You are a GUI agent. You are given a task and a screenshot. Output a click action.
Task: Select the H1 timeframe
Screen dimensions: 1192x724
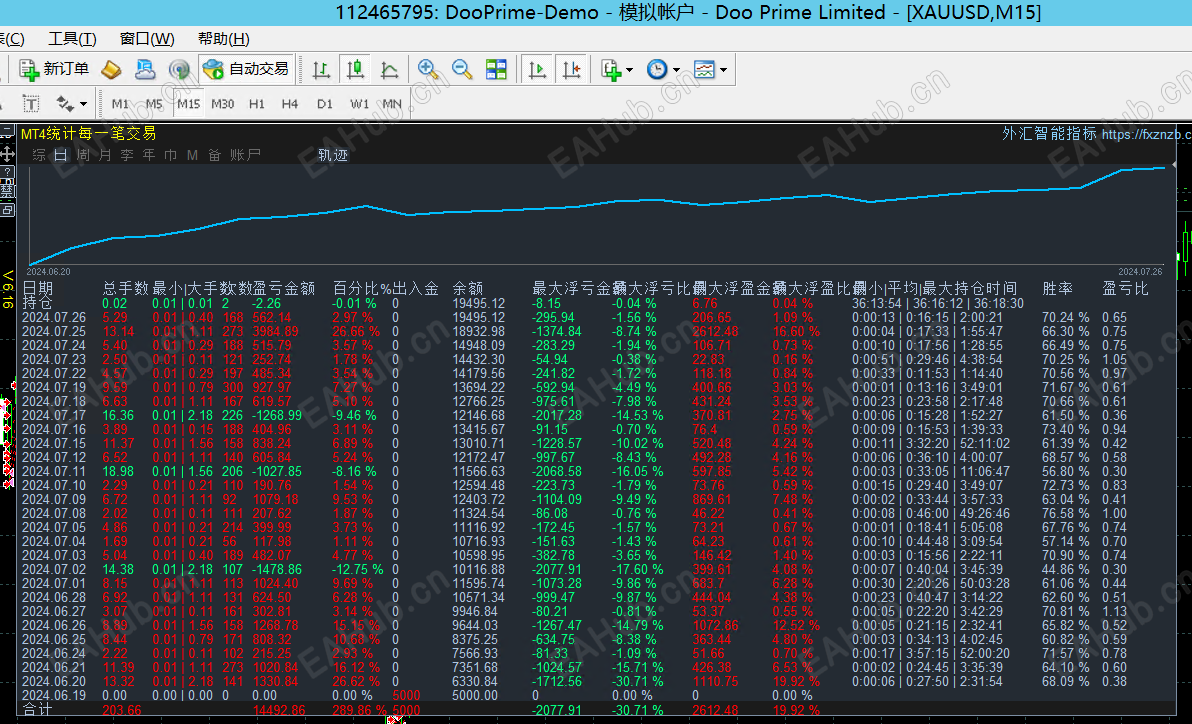pos(257,103)
